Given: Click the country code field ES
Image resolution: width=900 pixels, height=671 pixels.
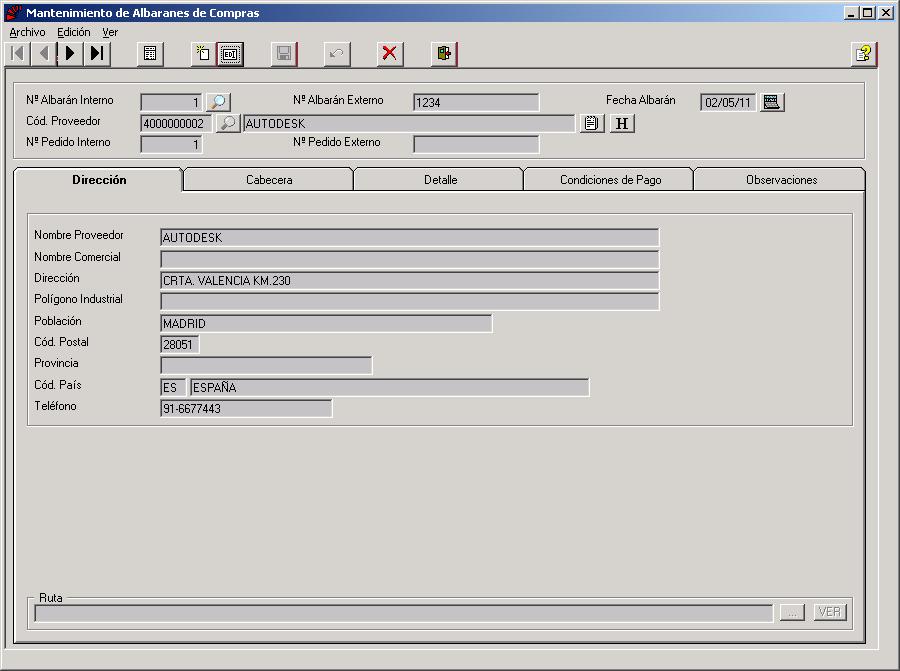Looking at the screenshot, I should [173, 387].
